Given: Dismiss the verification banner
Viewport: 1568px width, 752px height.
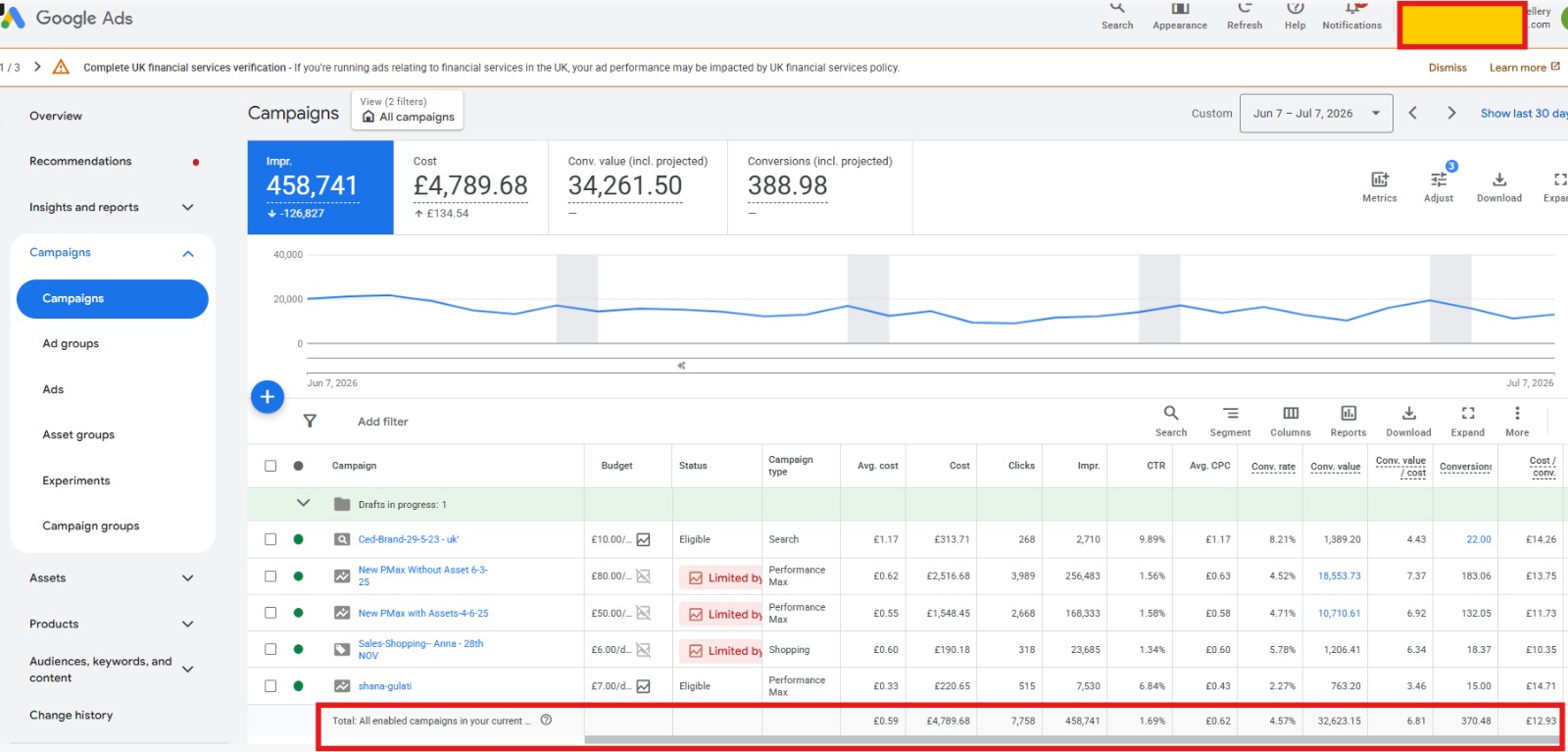Looking at the screenshot, I should click(x=1447, y=68).
